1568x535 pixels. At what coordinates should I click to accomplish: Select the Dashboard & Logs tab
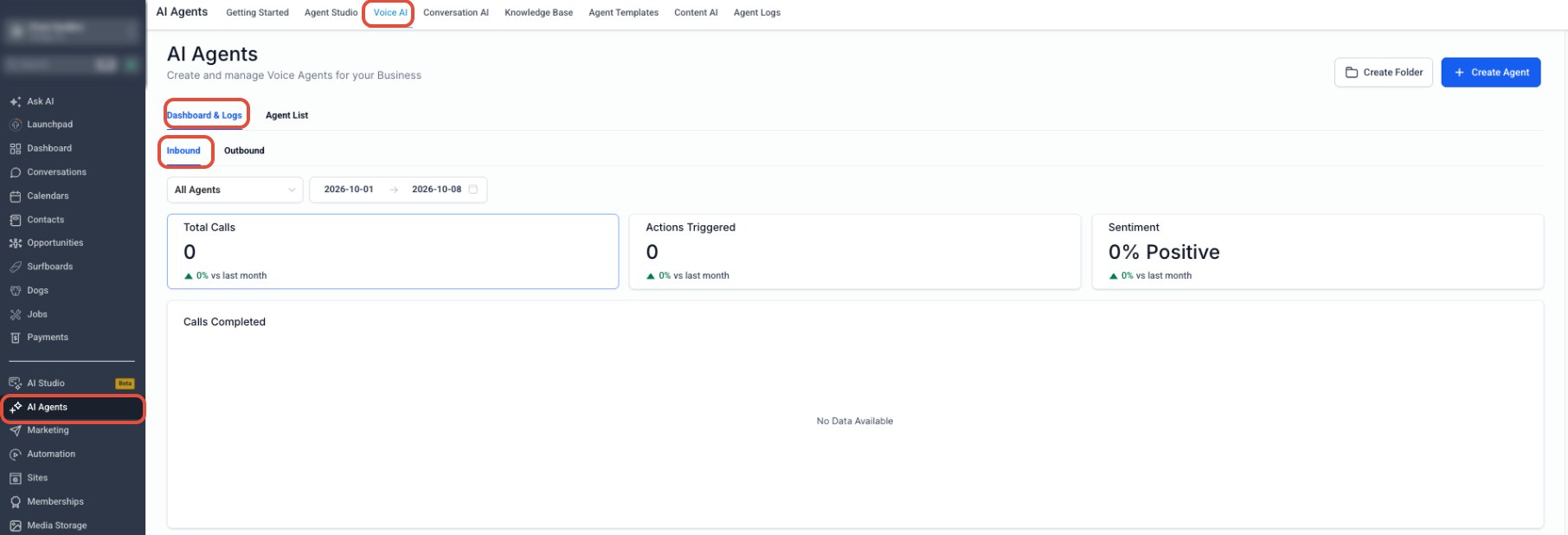tap(204, 115)
